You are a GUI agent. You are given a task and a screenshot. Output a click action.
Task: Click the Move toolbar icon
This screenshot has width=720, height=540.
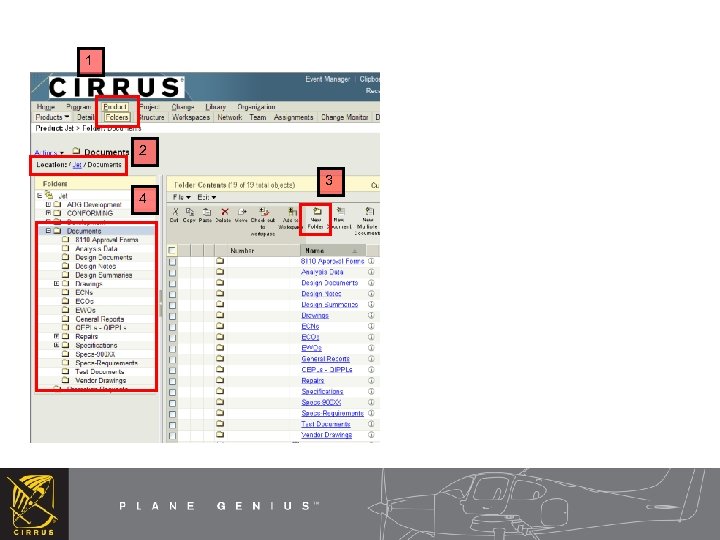point(242,212)
